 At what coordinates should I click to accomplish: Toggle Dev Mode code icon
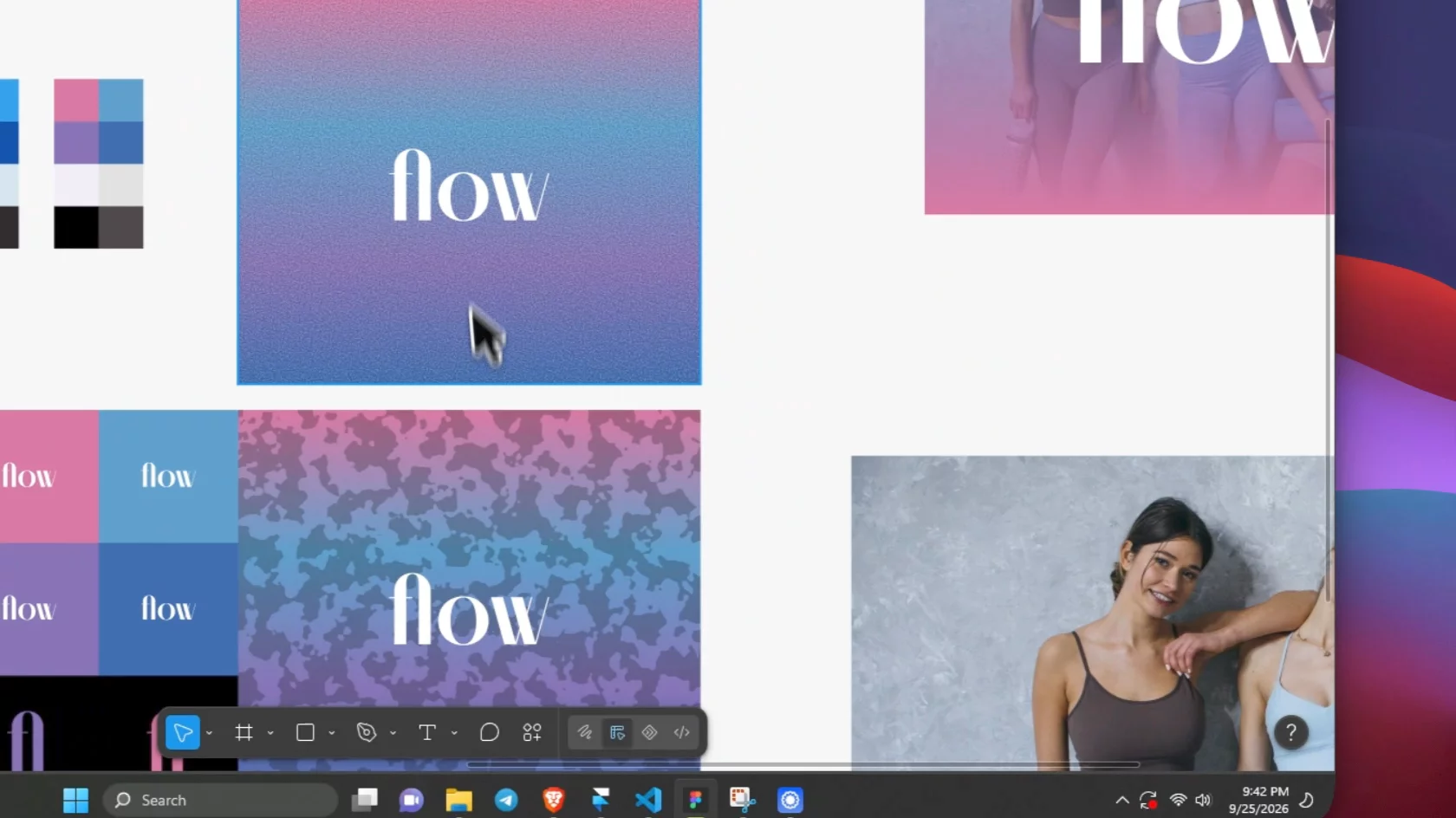coord(682,733)
